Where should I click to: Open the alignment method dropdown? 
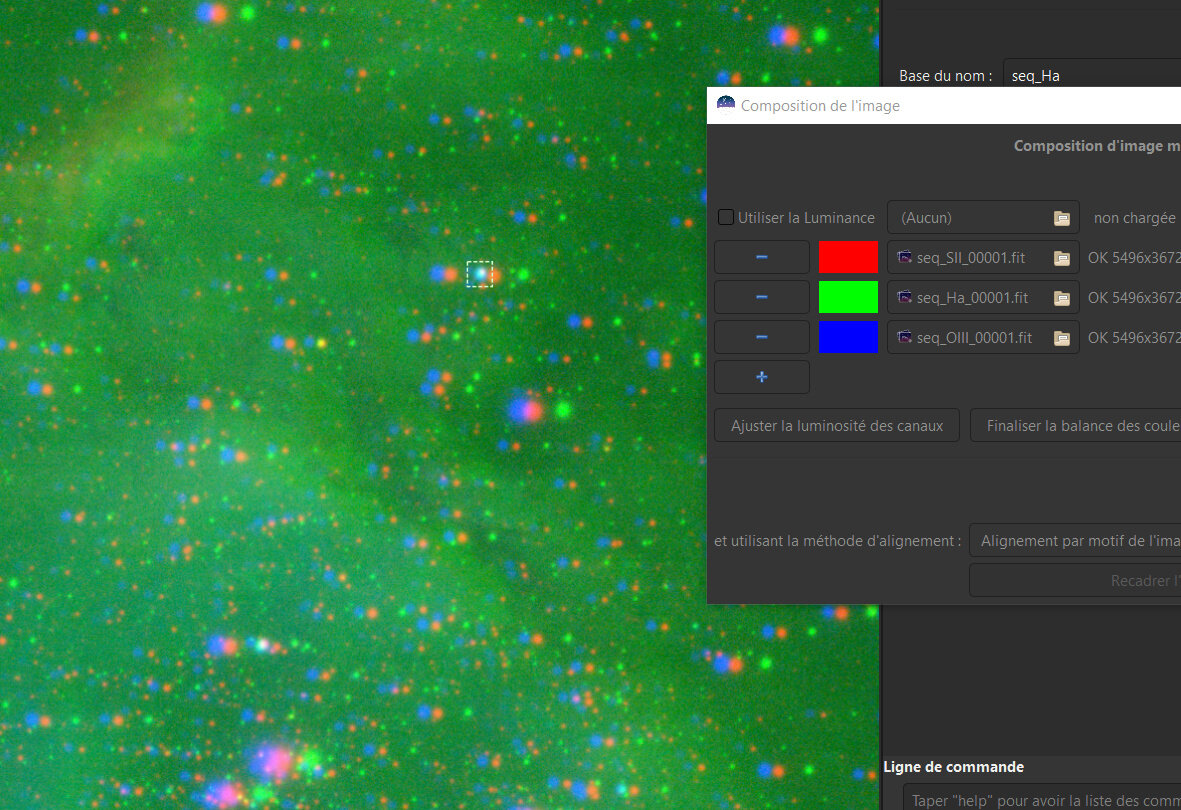(x=1076, y=540)
